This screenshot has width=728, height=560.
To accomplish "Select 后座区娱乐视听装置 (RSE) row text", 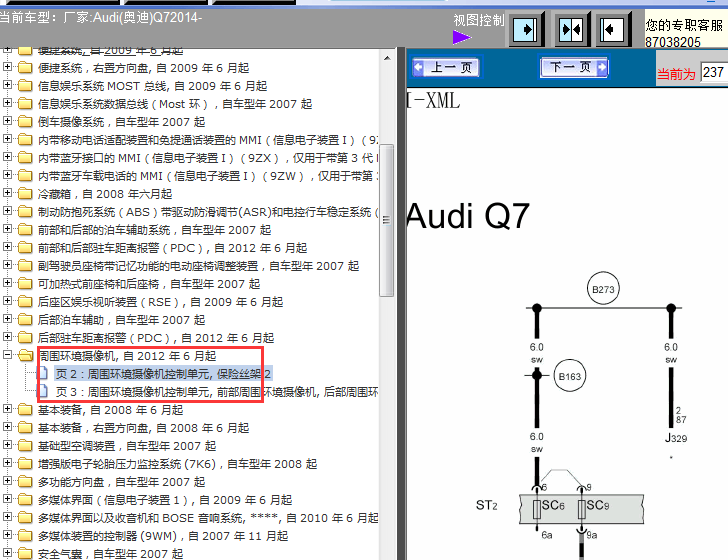I will point(160,302).
